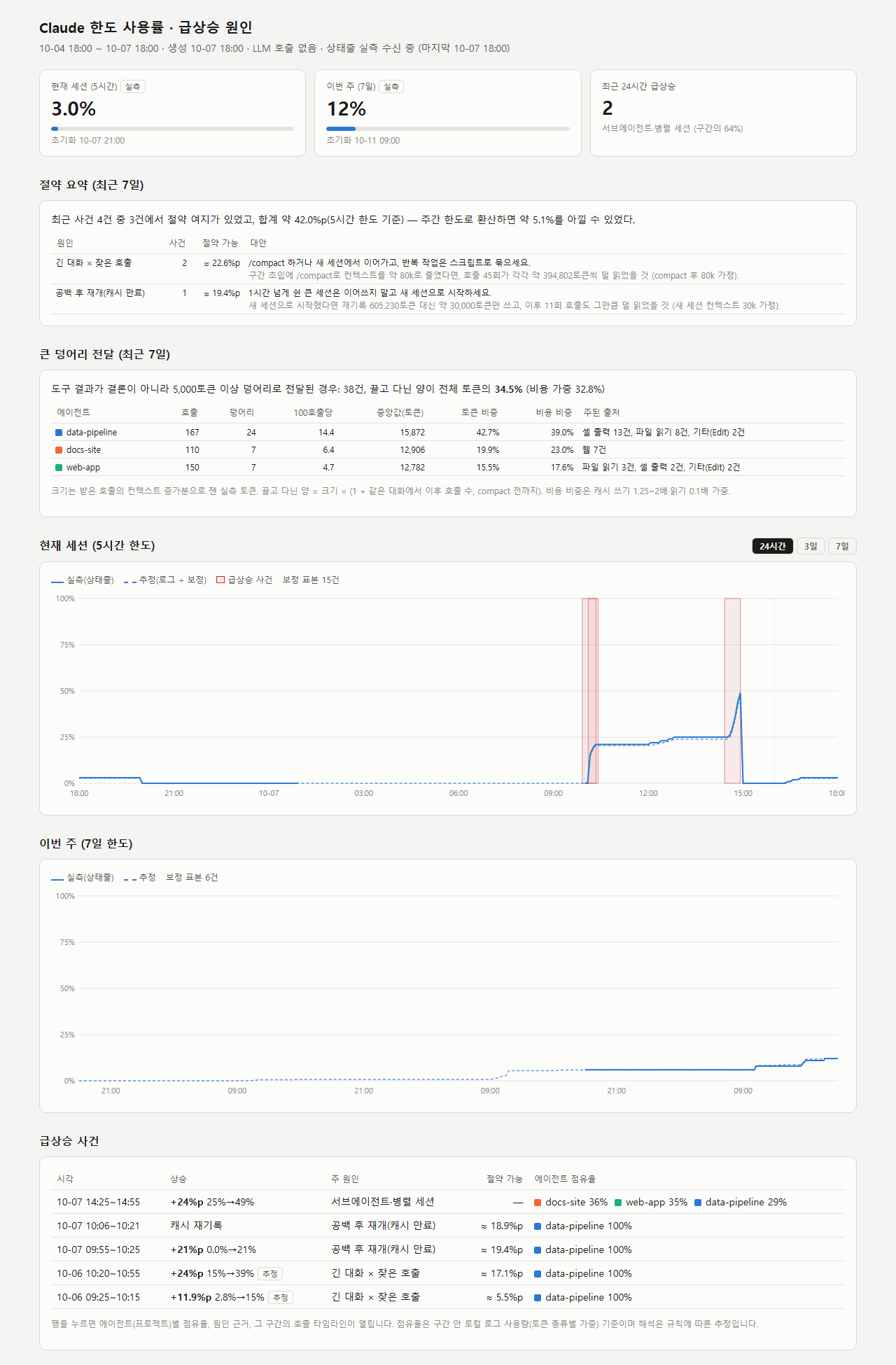Click the ≈ 19.4%p value in spike table
This screenshot has height=1365, width=896.
pyautogui.click(x=502, y=1249)
